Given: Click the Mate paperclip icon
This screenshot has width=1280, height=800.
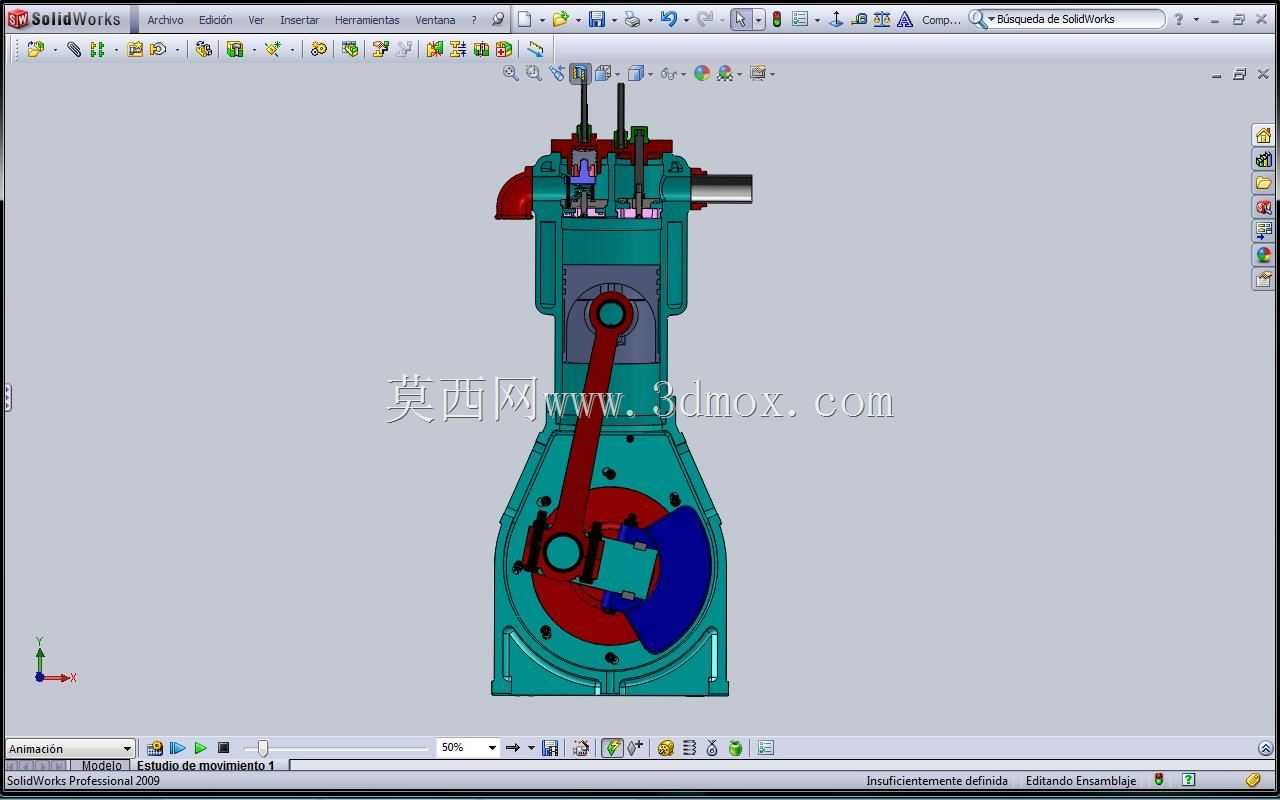Looking at the screenshot, I should pos(74,49).
